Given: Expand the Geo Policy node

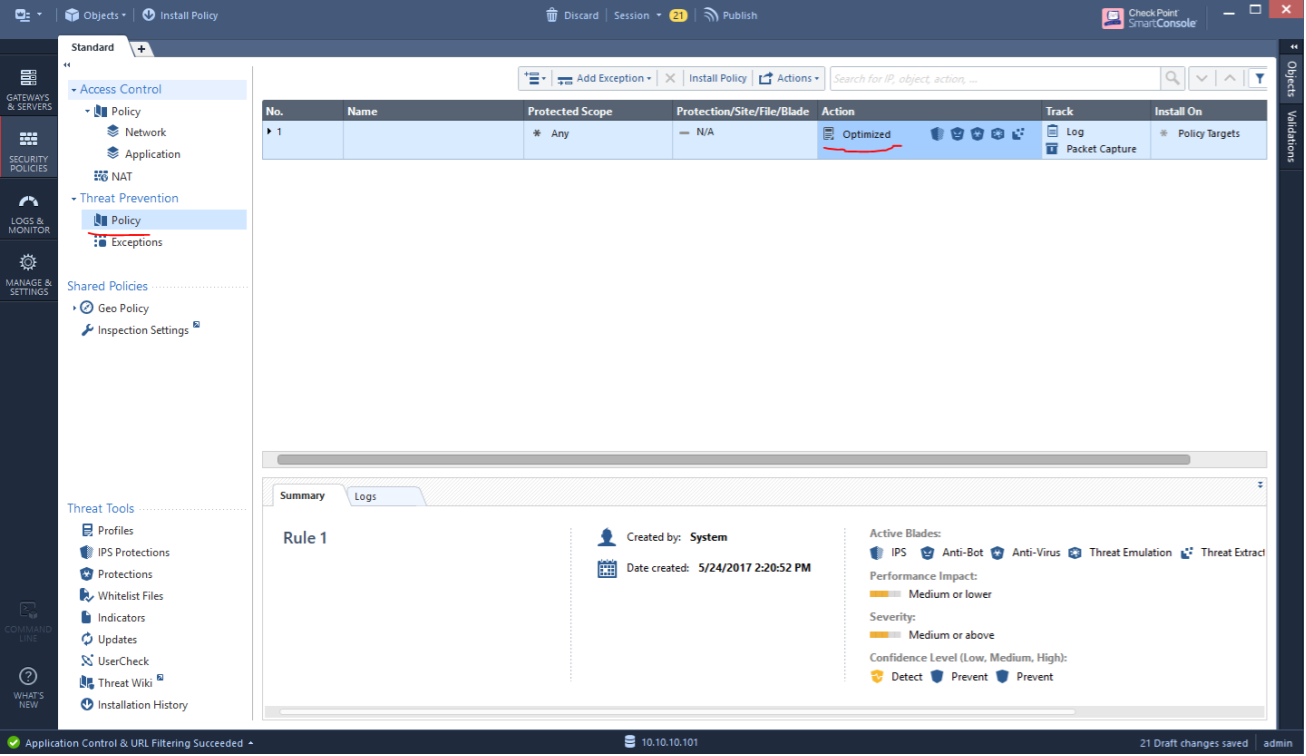Looking at the screenshot, I should (x=74, y=308).
